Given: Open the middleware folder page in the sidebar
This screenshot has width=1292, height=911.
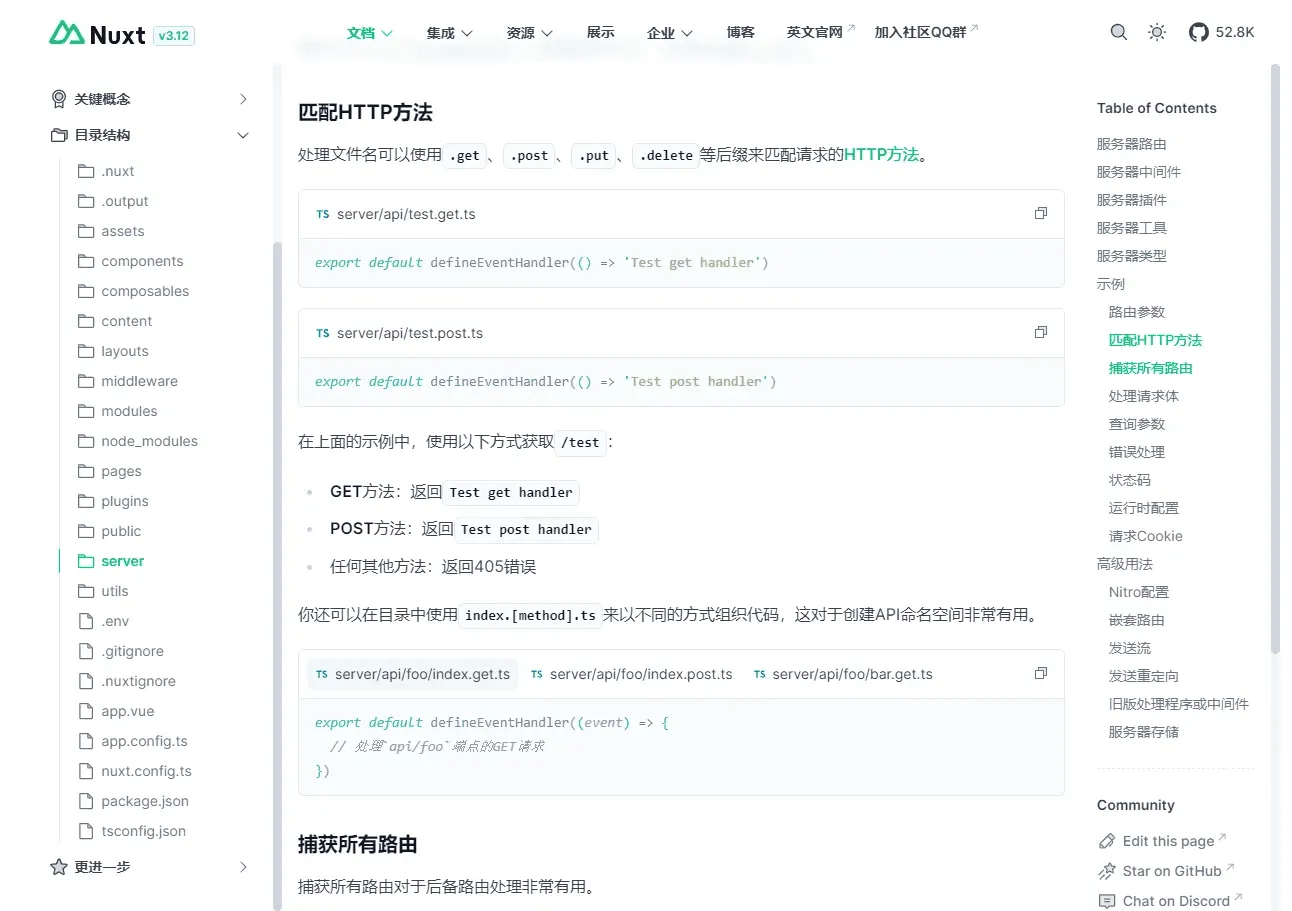Looking at the screenshot, I should [x=139, y=381].
